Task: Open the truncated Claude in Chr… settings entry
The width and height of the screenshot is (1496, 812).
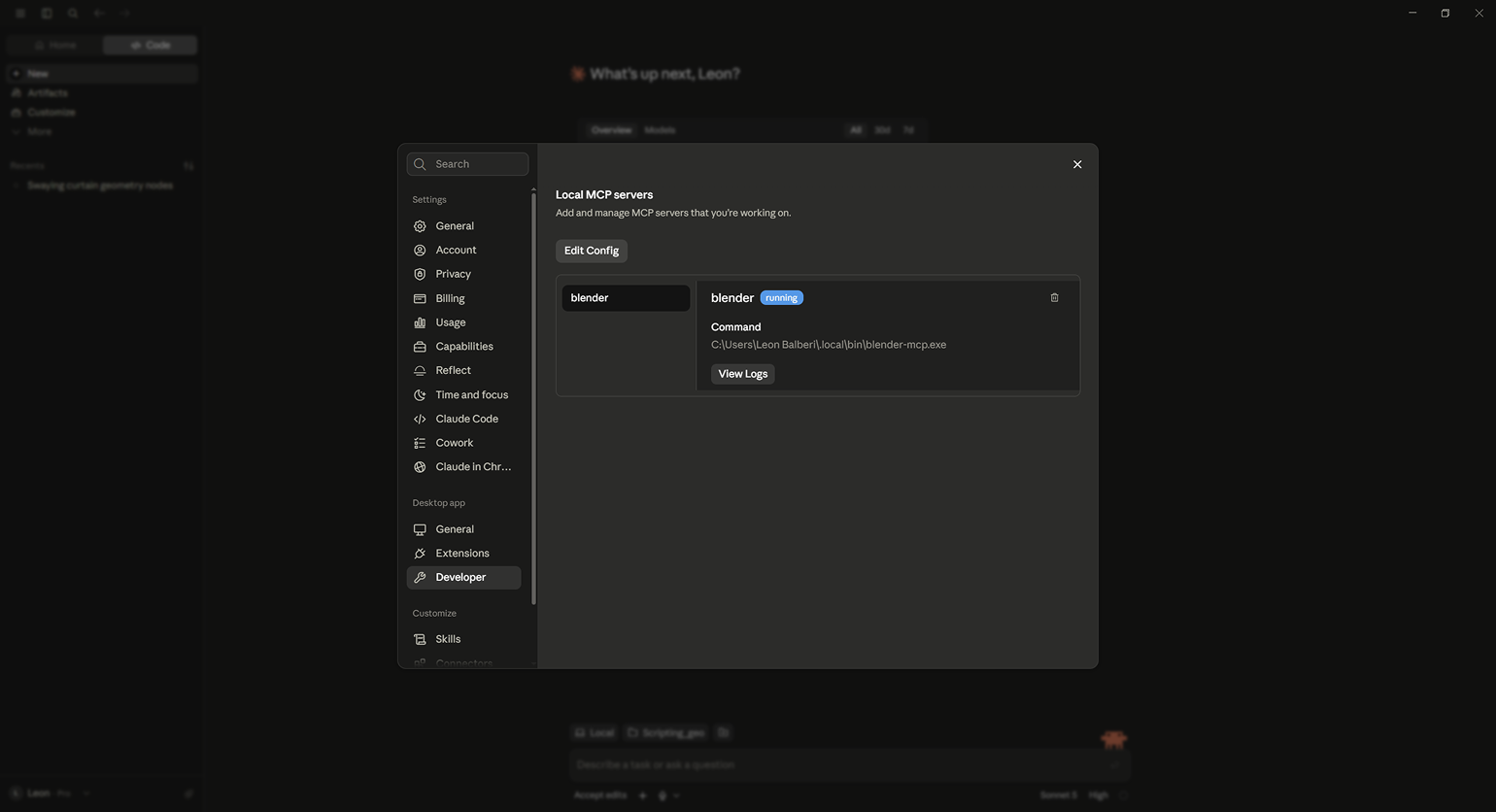Action: click(x=464, y=467)
